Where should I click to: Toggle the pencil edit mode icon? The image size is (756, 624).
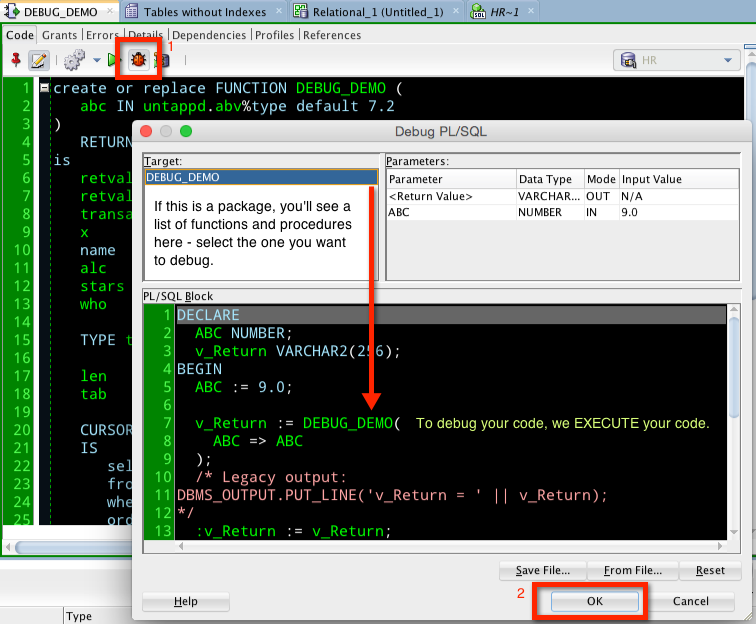click(39, 60)
